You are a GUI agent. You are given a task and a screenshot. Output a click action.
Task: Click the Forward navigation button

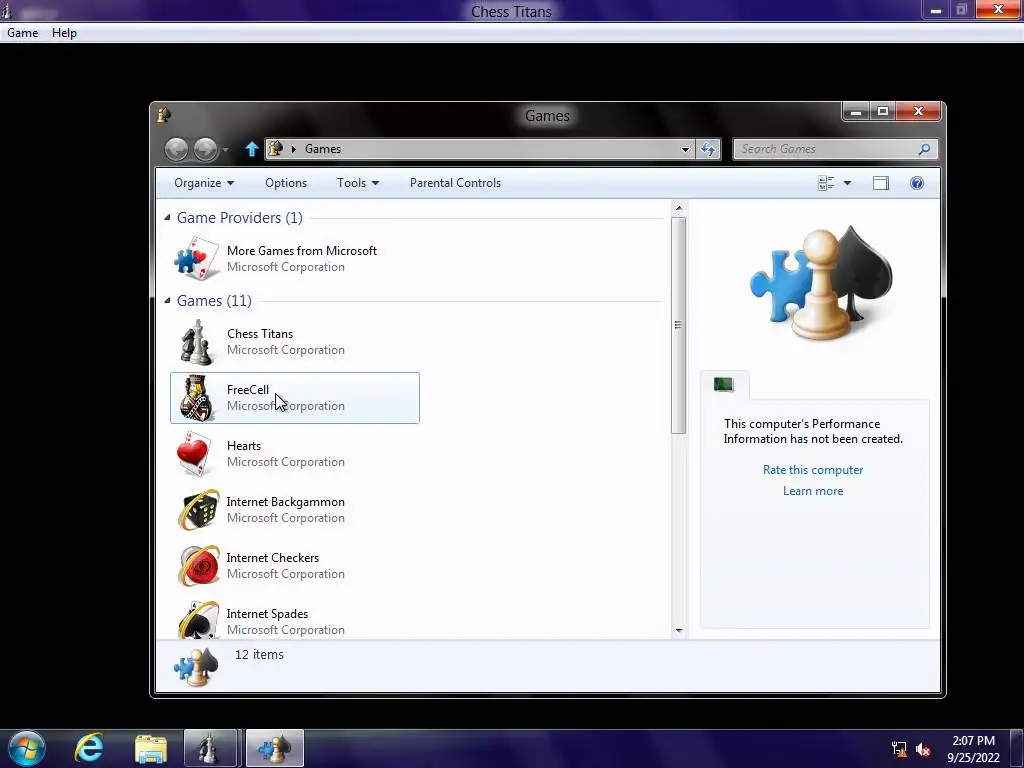(206, 150)
